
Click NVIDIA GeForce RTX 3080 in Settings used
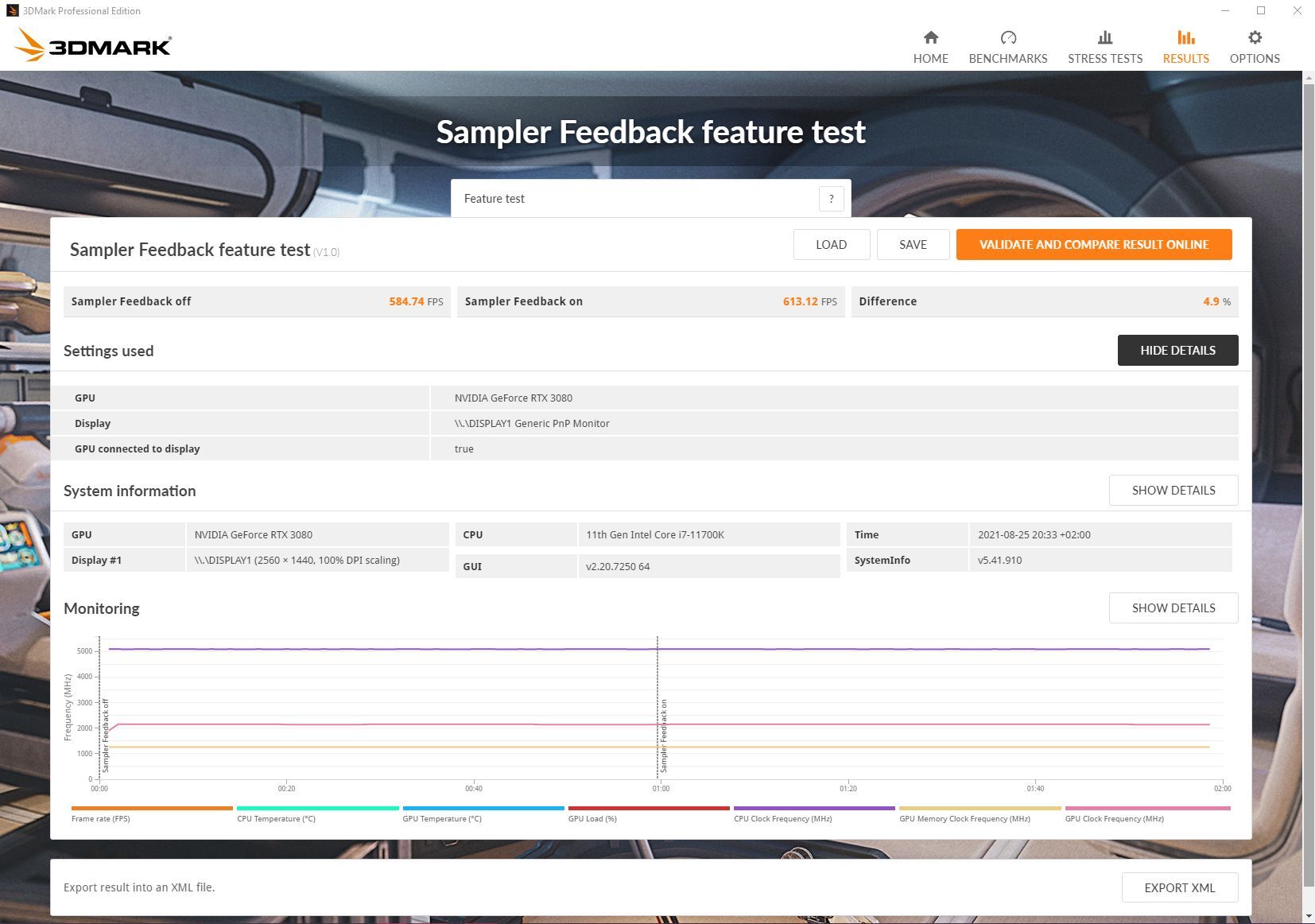pyautogui.click(x=514, y=398)
